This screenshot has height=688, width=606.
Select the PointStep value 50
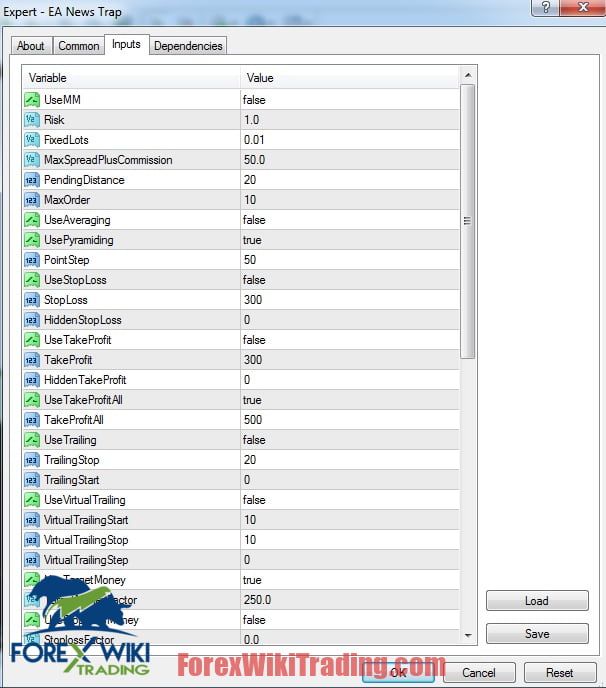[x=250, y=260]
